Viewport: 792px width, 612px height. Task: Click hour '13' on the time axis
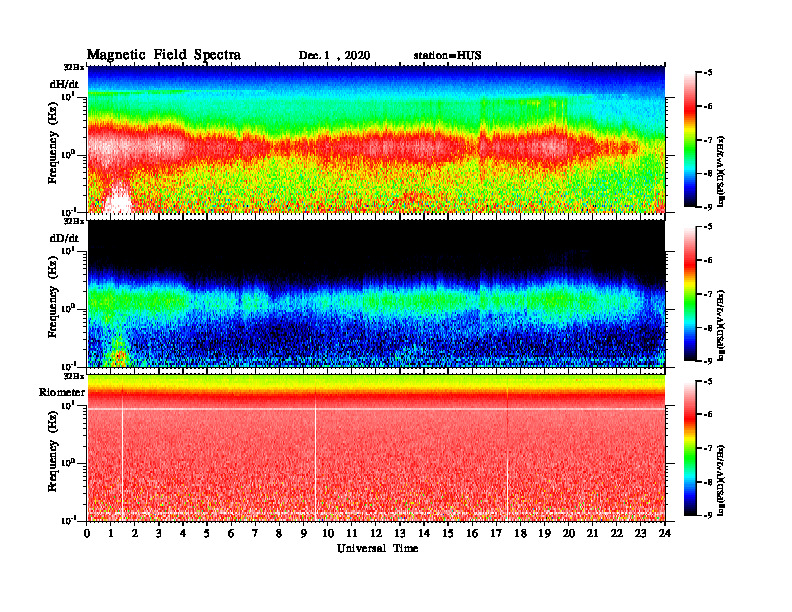tap(400, 533)
